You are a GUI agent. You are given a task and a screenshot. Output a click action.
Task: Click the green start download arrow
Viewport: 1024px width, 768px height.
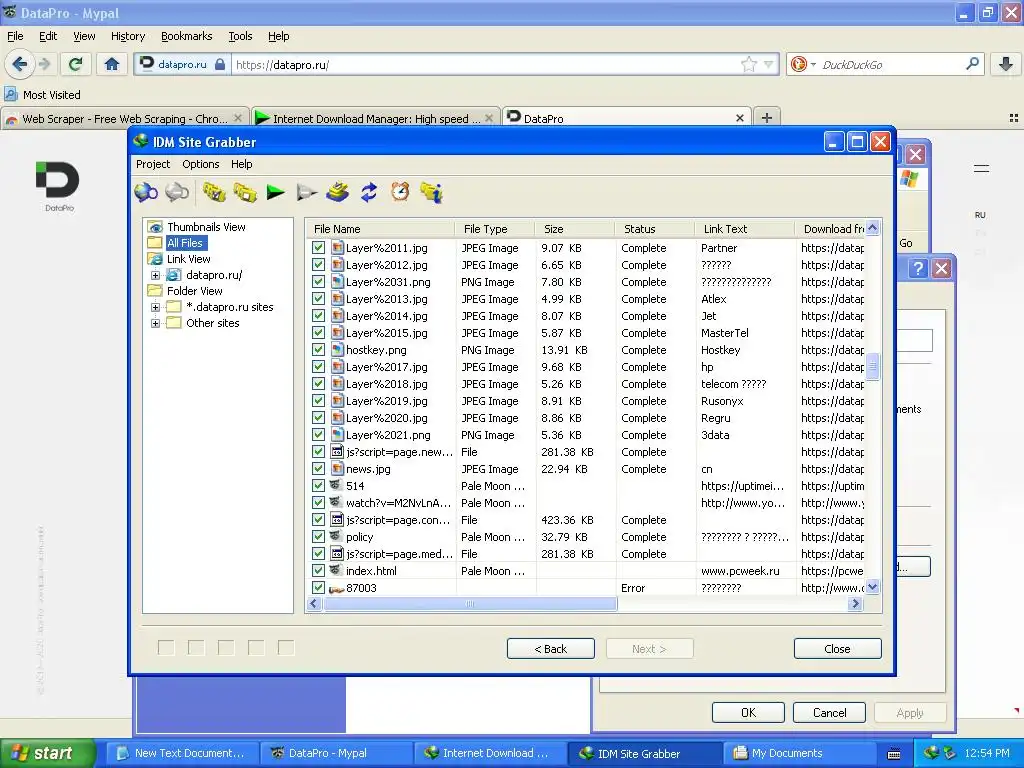tap(276, 193)
